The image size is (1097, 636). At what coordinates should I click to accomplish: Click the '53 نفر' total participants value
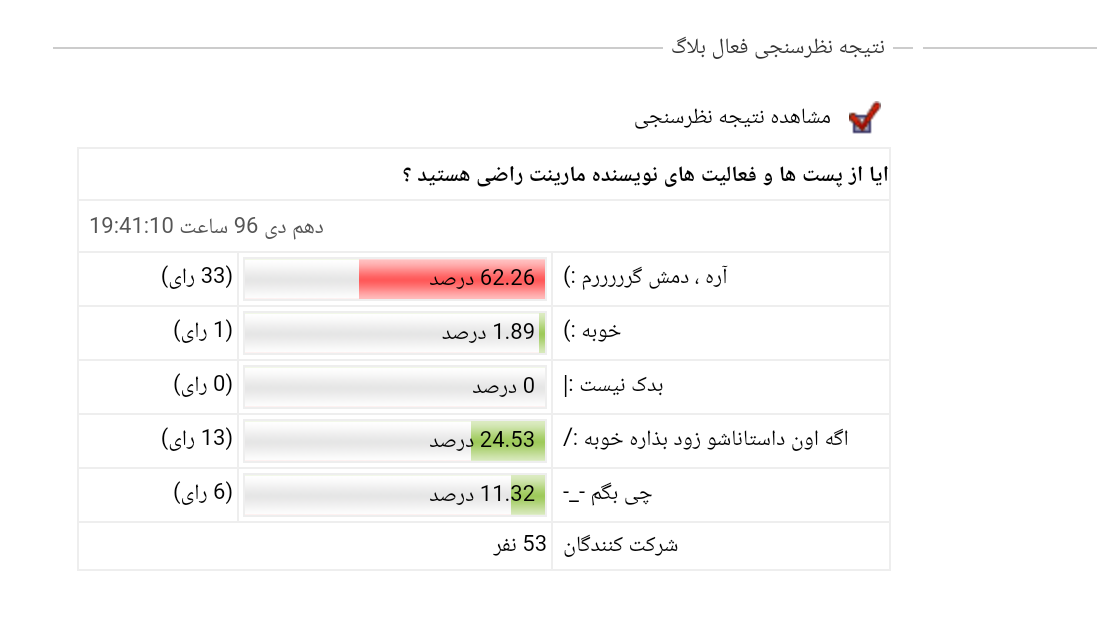point(520,544)
